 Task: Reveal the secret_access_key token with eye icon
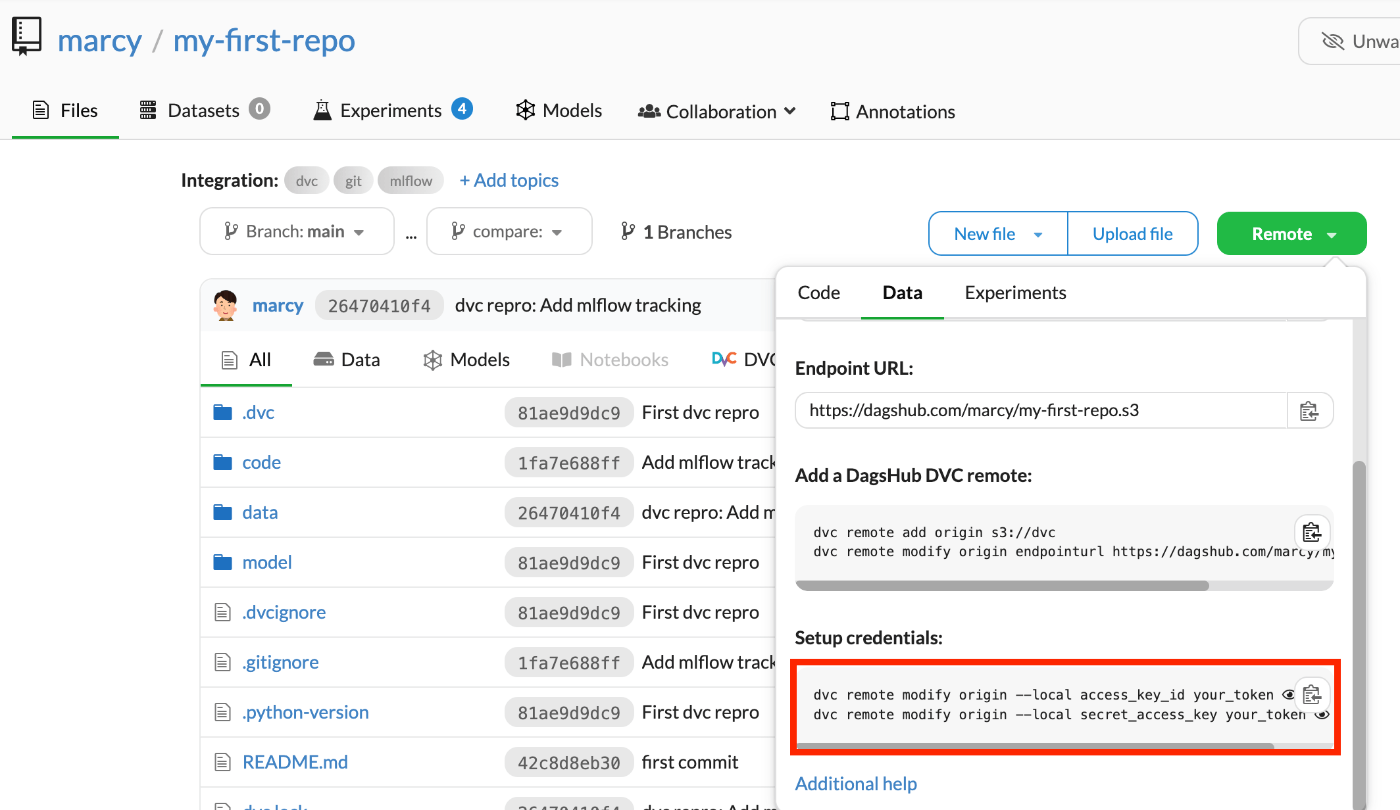(x=1322, y=714)
